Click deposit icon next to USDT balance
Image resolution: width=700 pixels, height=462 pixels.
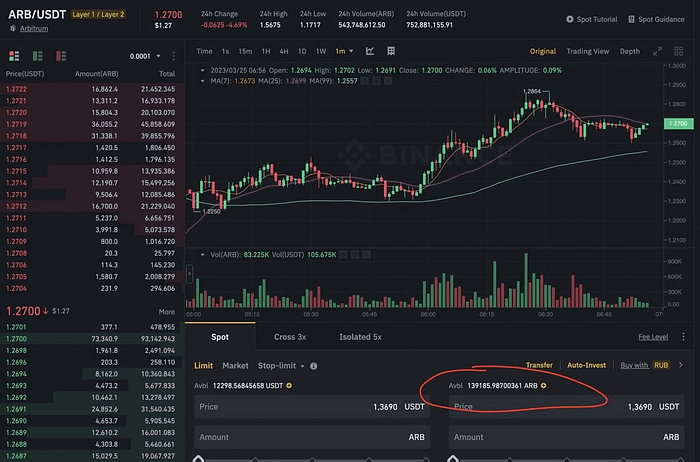coord(289,386)
